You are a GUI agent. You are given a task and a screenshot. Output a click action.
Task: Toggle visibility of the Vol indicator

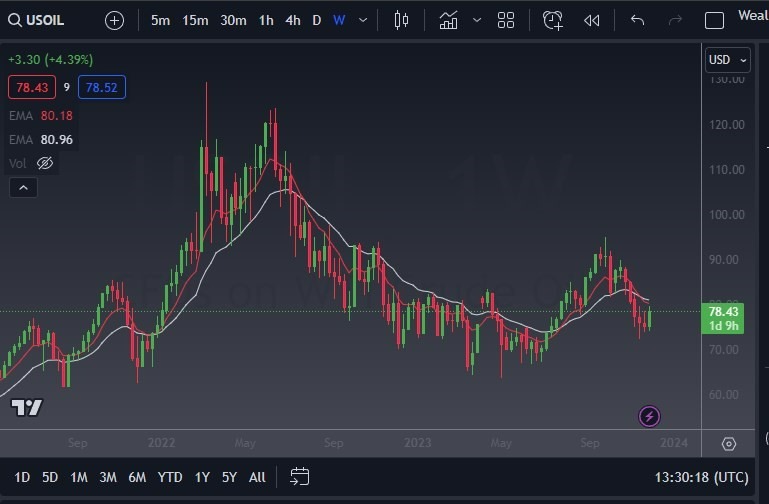pyautogui.click(x=45, y=163)
